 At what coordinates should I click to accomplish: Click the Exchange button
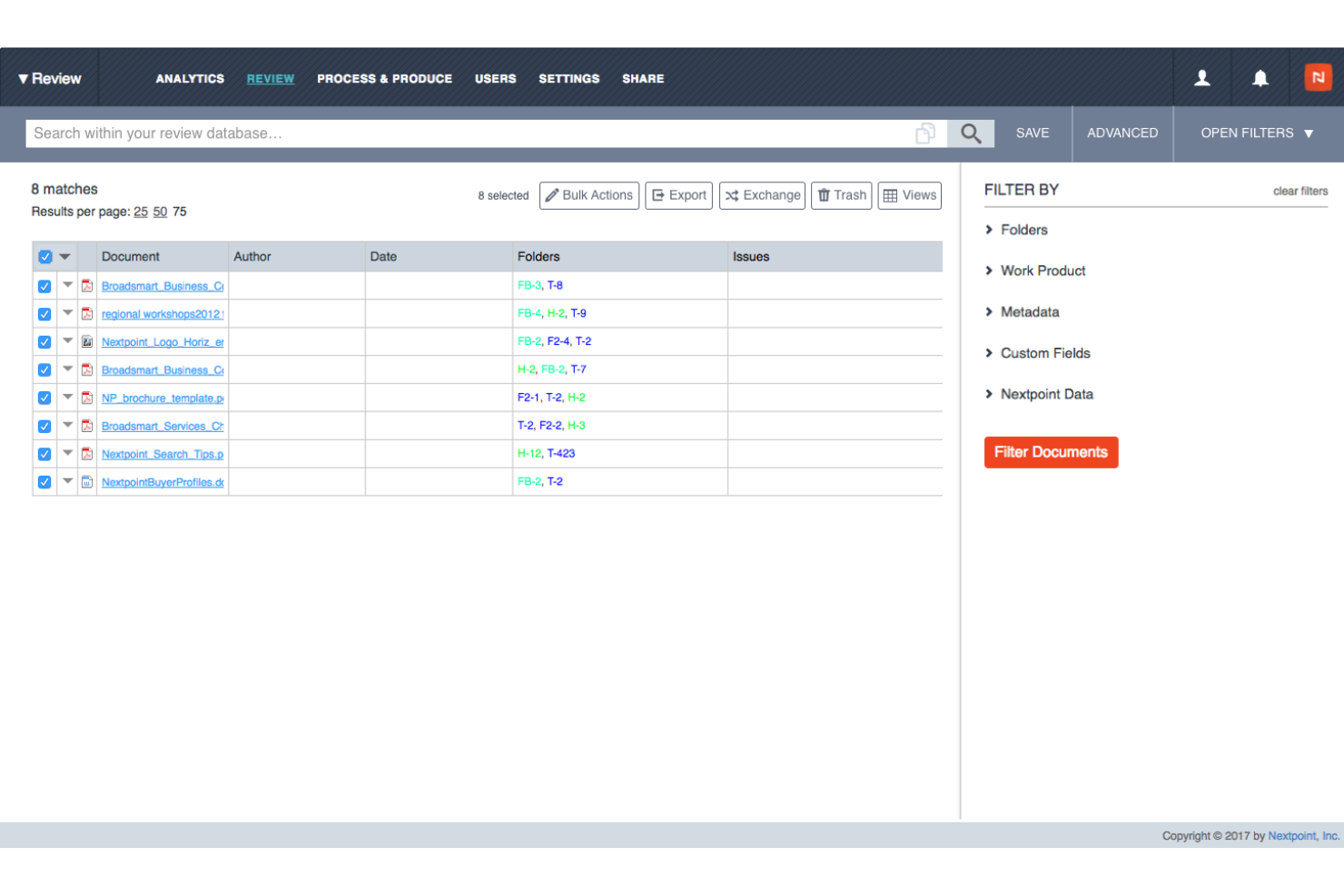pos(762,195)
